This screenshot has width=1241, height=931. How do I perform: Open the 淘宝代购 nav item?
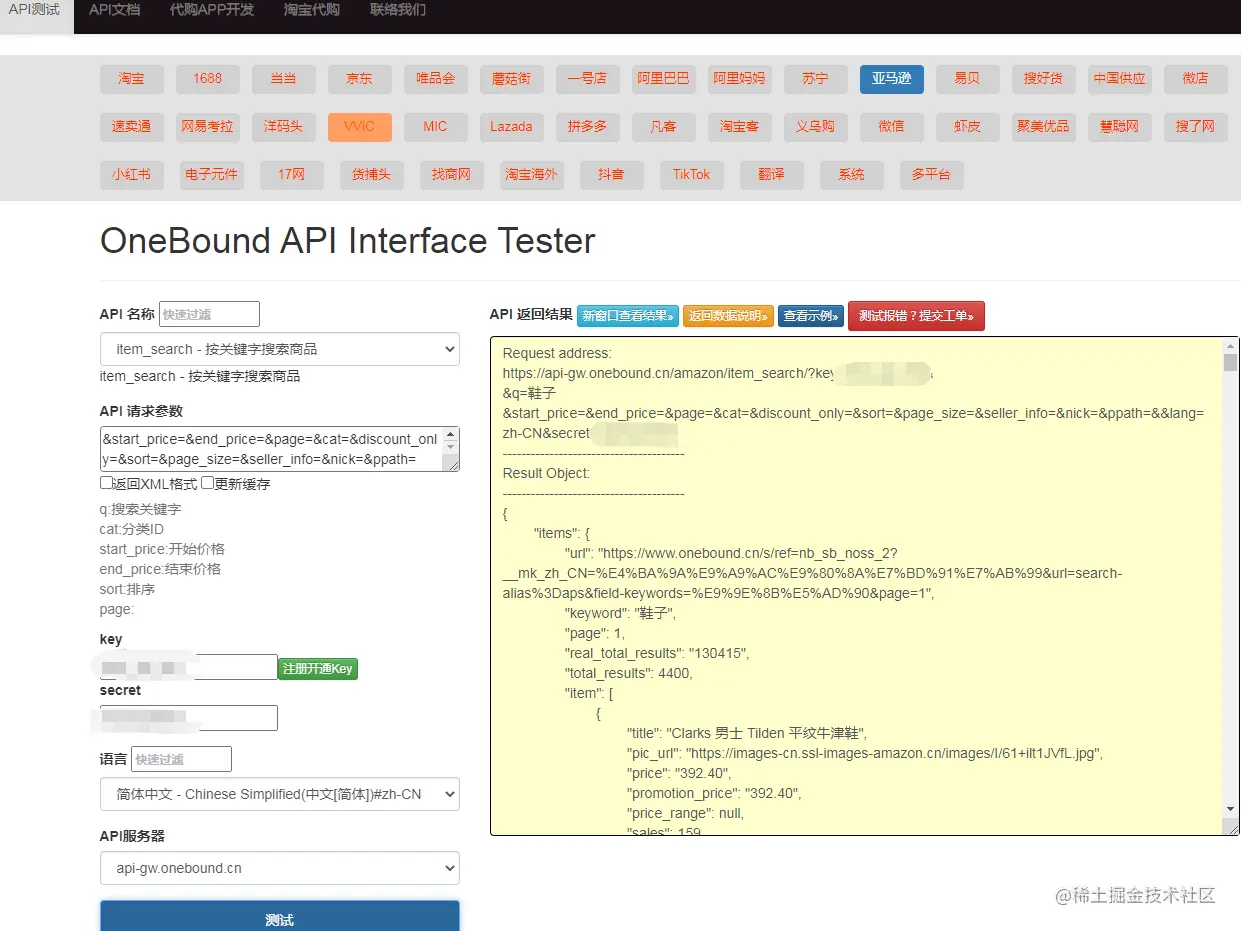pos(312,10)
